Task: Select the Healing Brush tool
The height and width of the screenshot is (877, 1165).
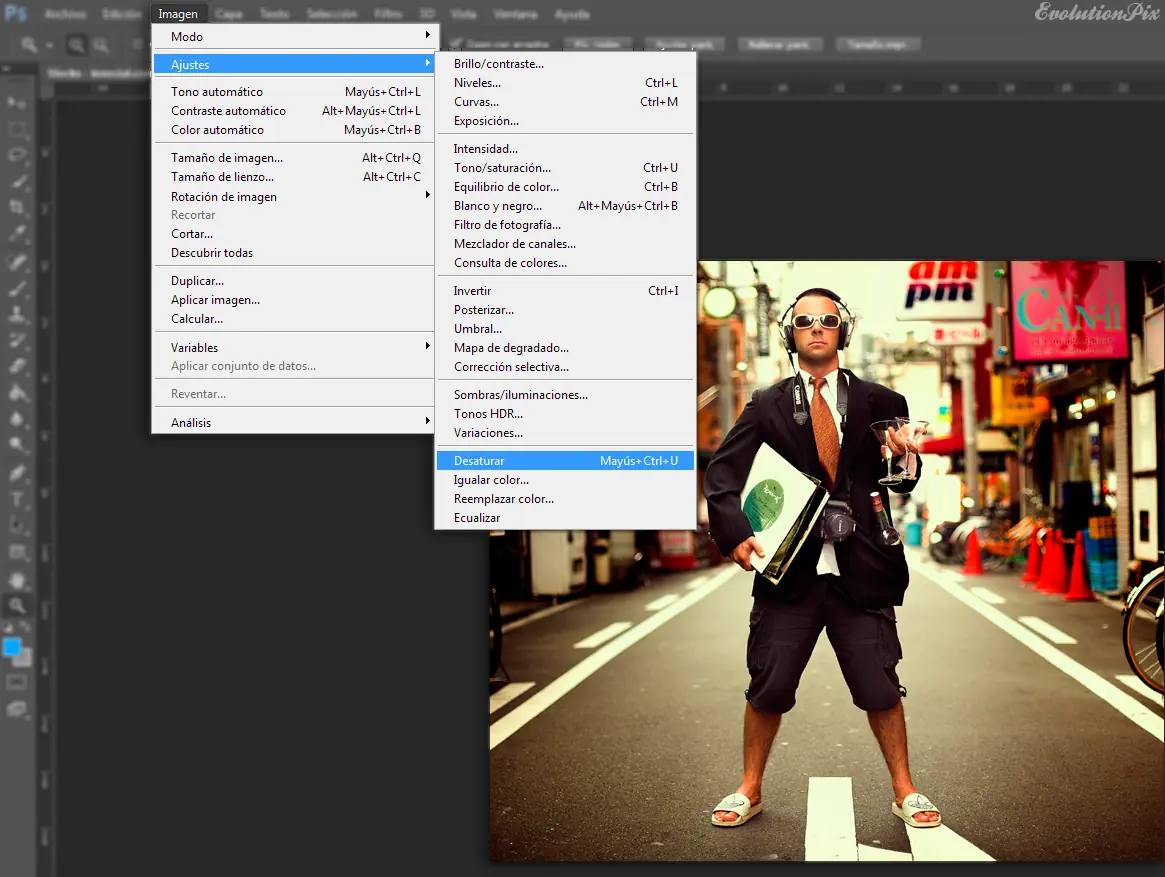Action: pyautogui.click(x=17, y=261)
